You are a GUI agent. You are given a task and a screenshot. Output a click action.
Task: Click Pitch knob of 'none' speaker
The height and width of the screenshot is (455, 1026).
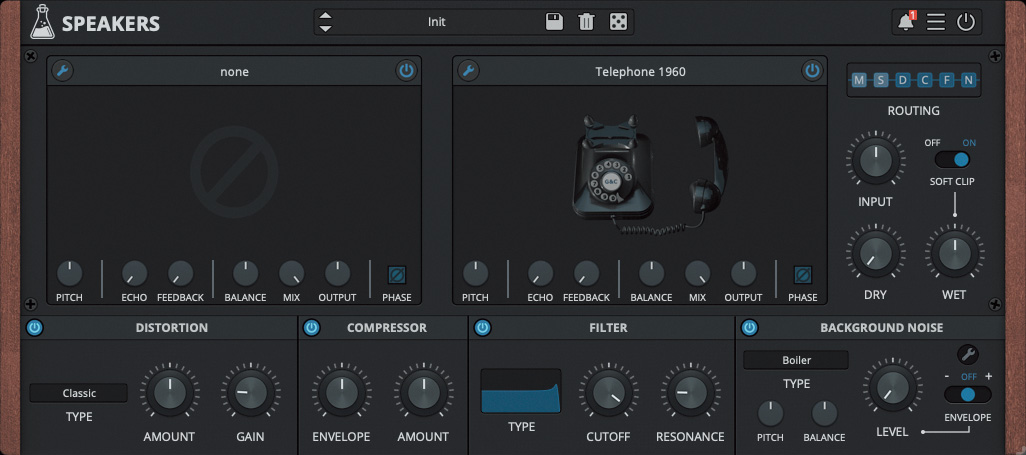[69, 274]
